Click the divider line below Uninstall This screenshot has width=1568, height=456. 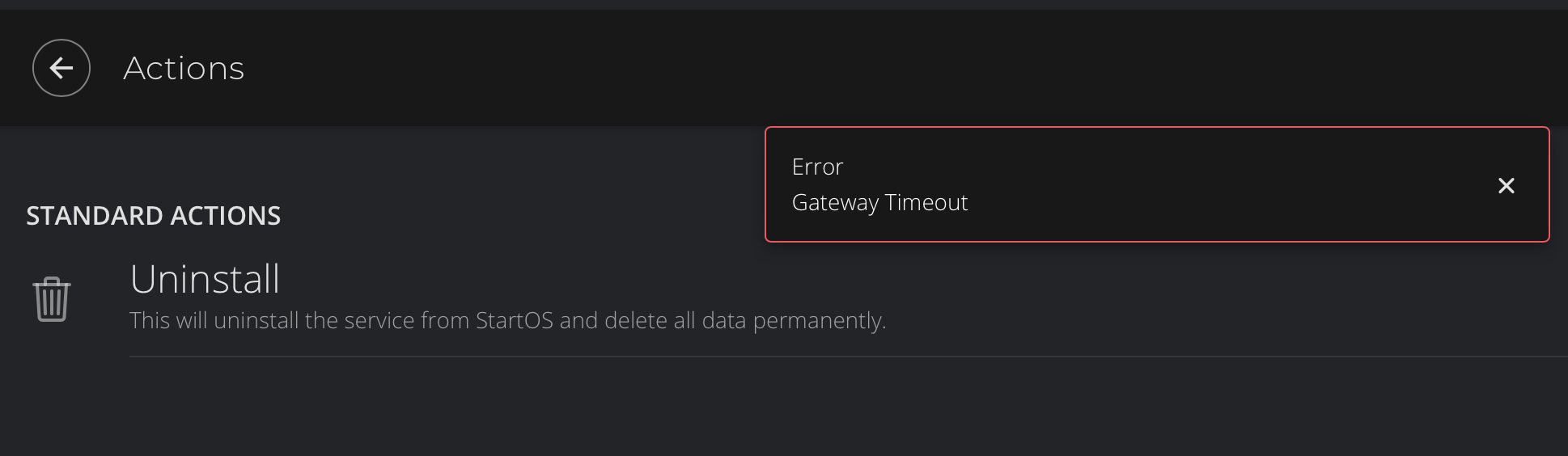click(849, 357)
